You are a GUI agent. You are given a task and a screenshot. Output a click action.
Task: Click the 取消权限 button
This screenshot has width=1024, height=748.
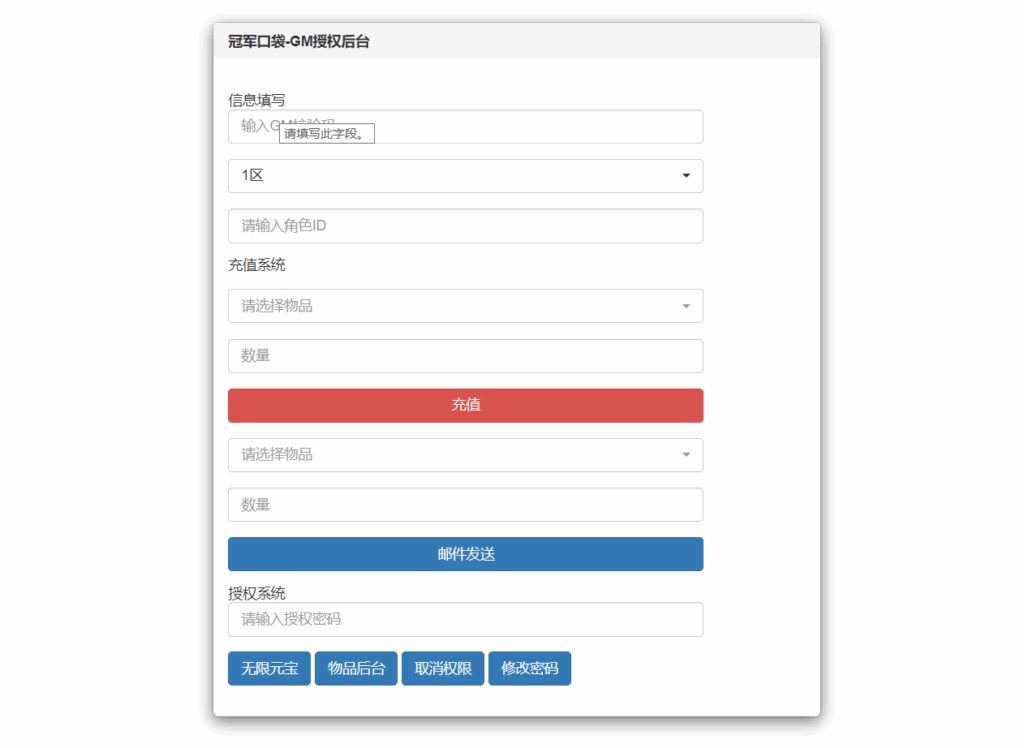pyautogui.click(x=443, y=669)
